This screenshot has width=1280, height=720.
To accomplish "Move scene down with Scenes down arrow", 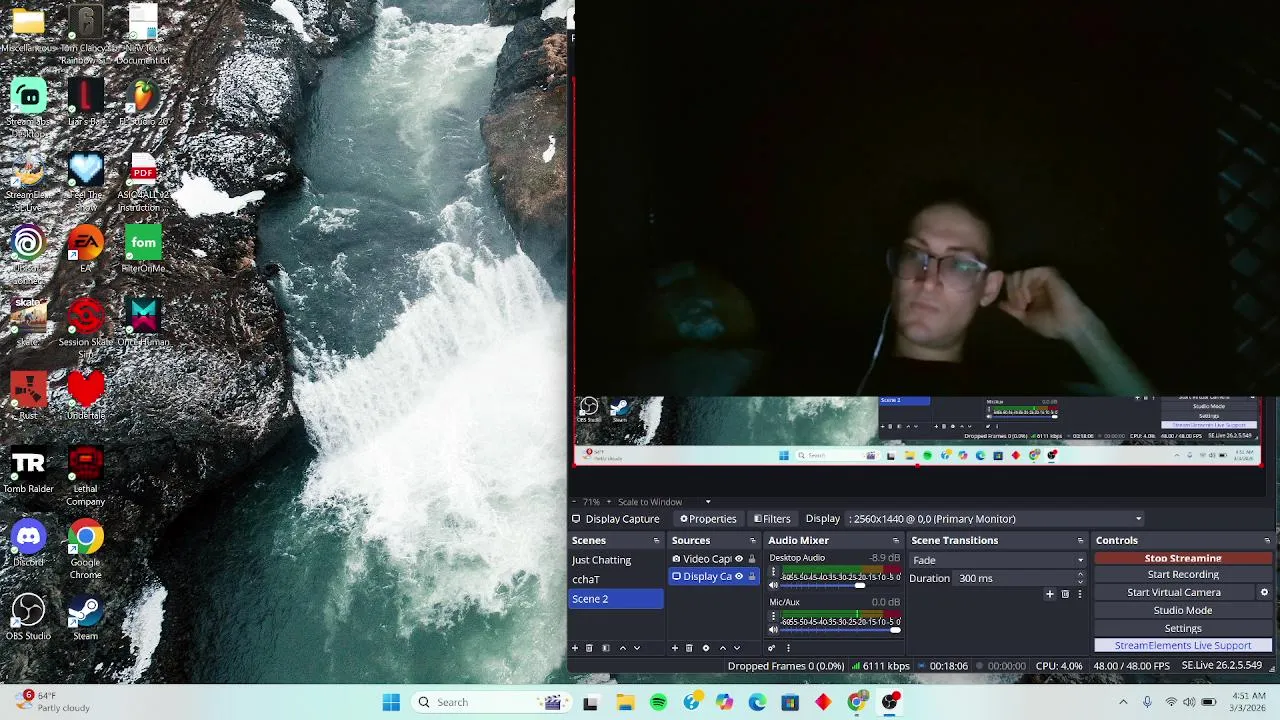I will click(x=637, y=648).
